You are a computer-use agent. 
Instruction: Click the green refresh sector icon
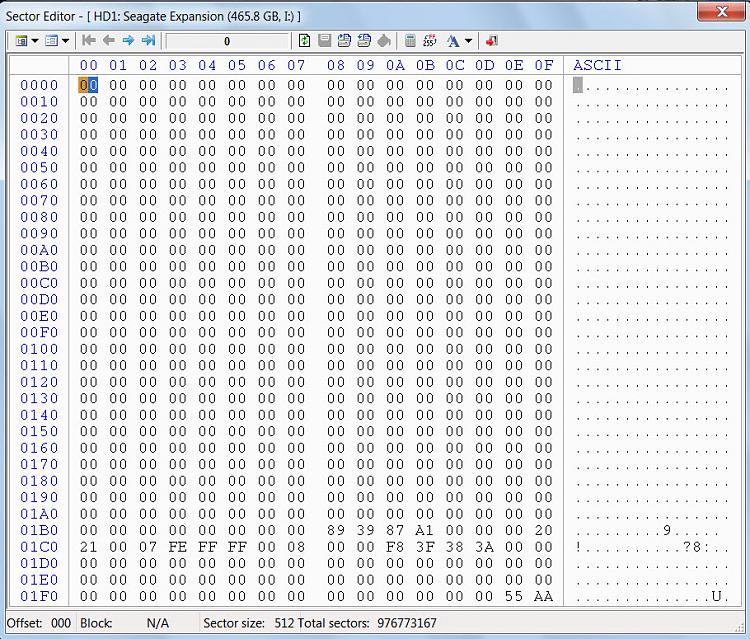(x=304, y=41)
